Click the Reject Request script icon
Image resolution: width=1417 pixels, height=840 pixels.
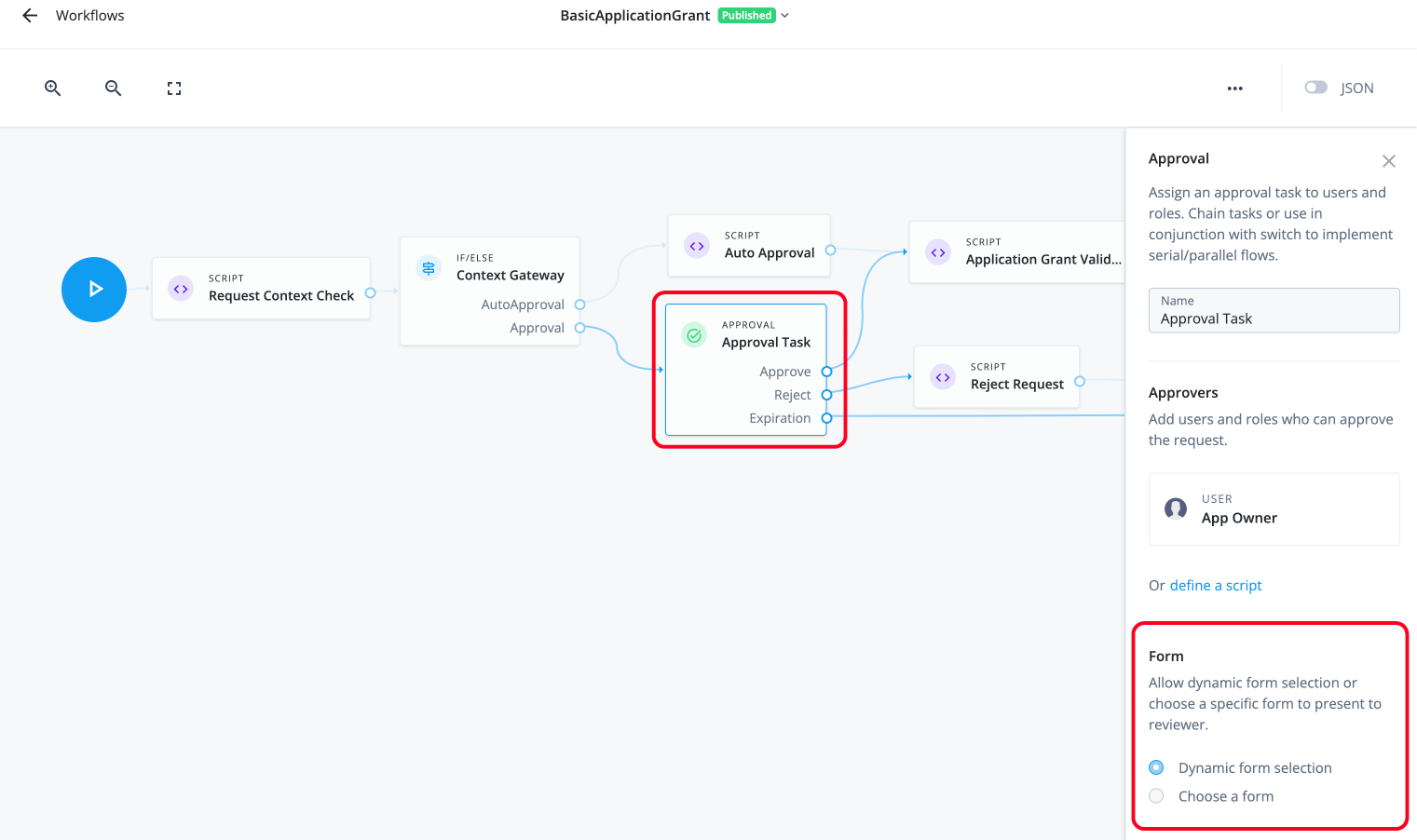click(941, 377)
